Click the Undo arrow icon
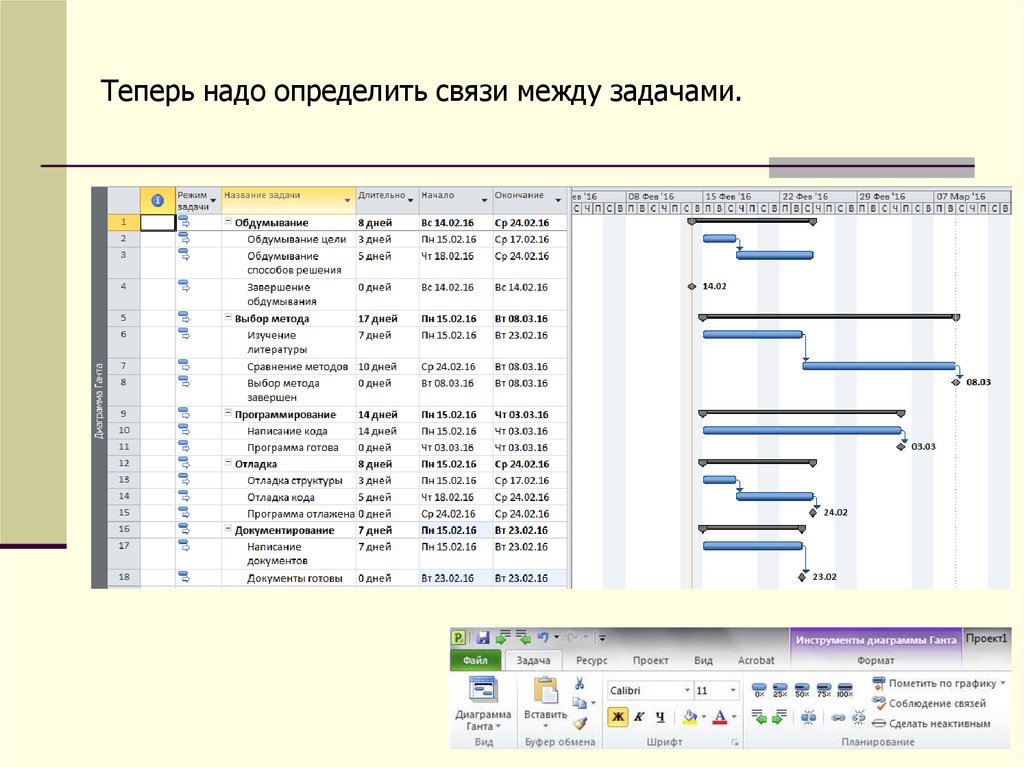 pyautogui.click(x=542, y=637)
